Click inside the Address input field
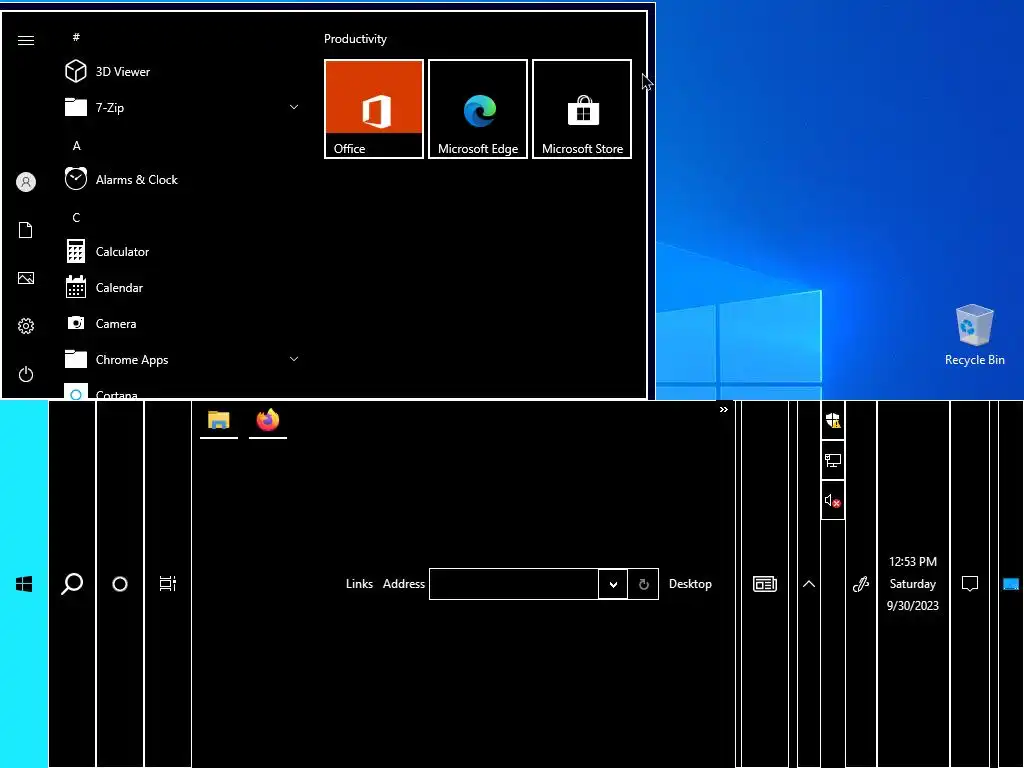 point(514,584)
